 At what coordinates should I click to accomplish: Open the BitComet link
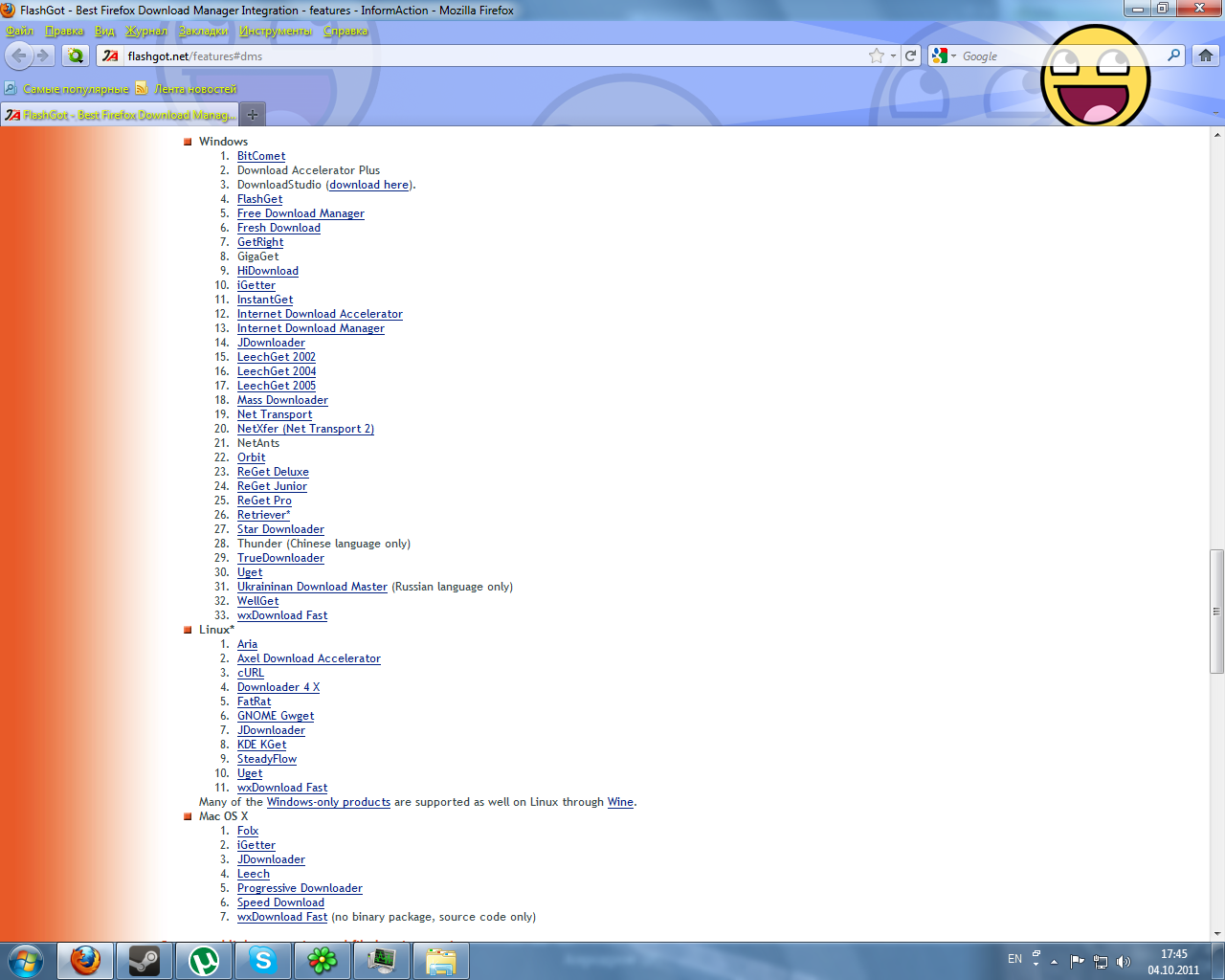(261, 156)
